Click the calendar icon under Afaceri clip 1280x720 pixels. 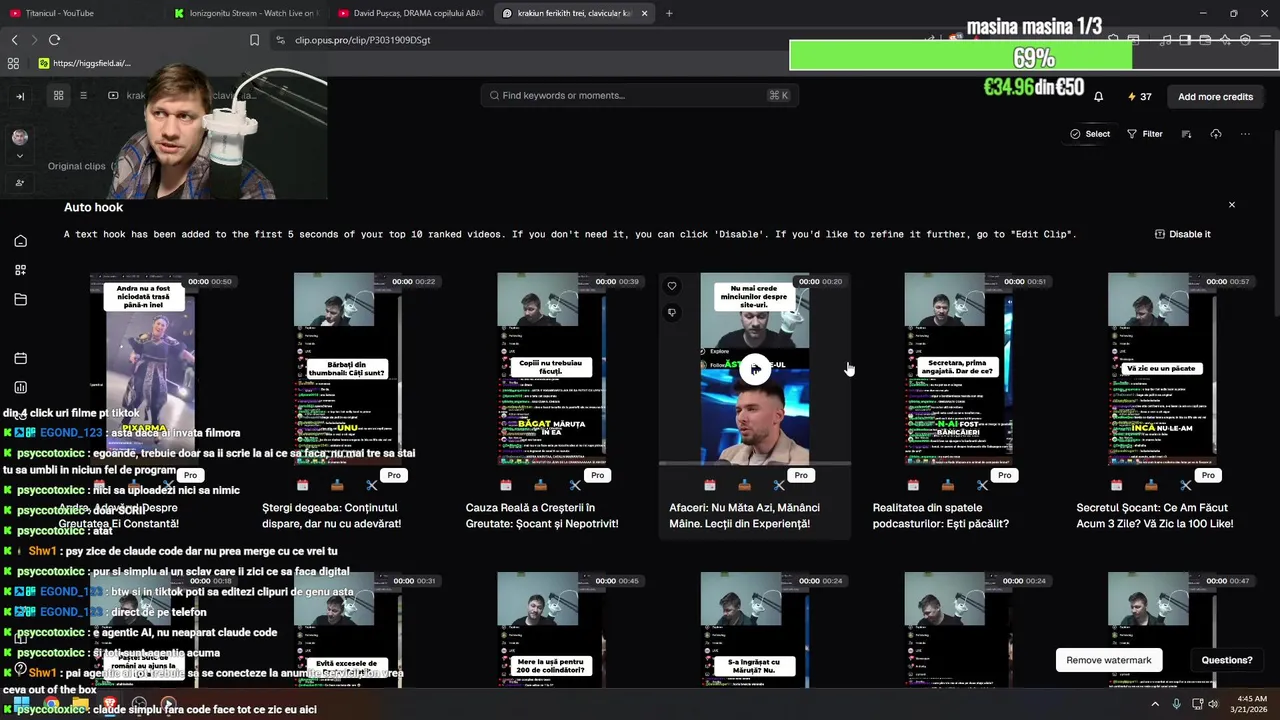[710, 485]
